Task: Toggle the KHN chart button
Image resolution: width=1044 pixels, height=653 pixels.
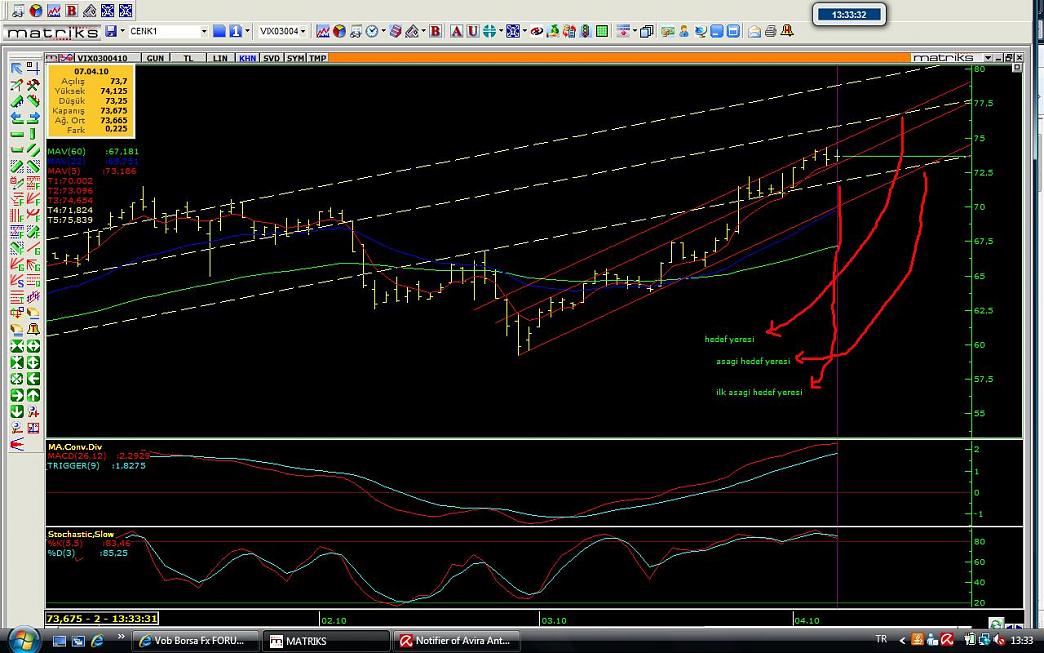Action: pyautogui.click(x=246, y=58)
